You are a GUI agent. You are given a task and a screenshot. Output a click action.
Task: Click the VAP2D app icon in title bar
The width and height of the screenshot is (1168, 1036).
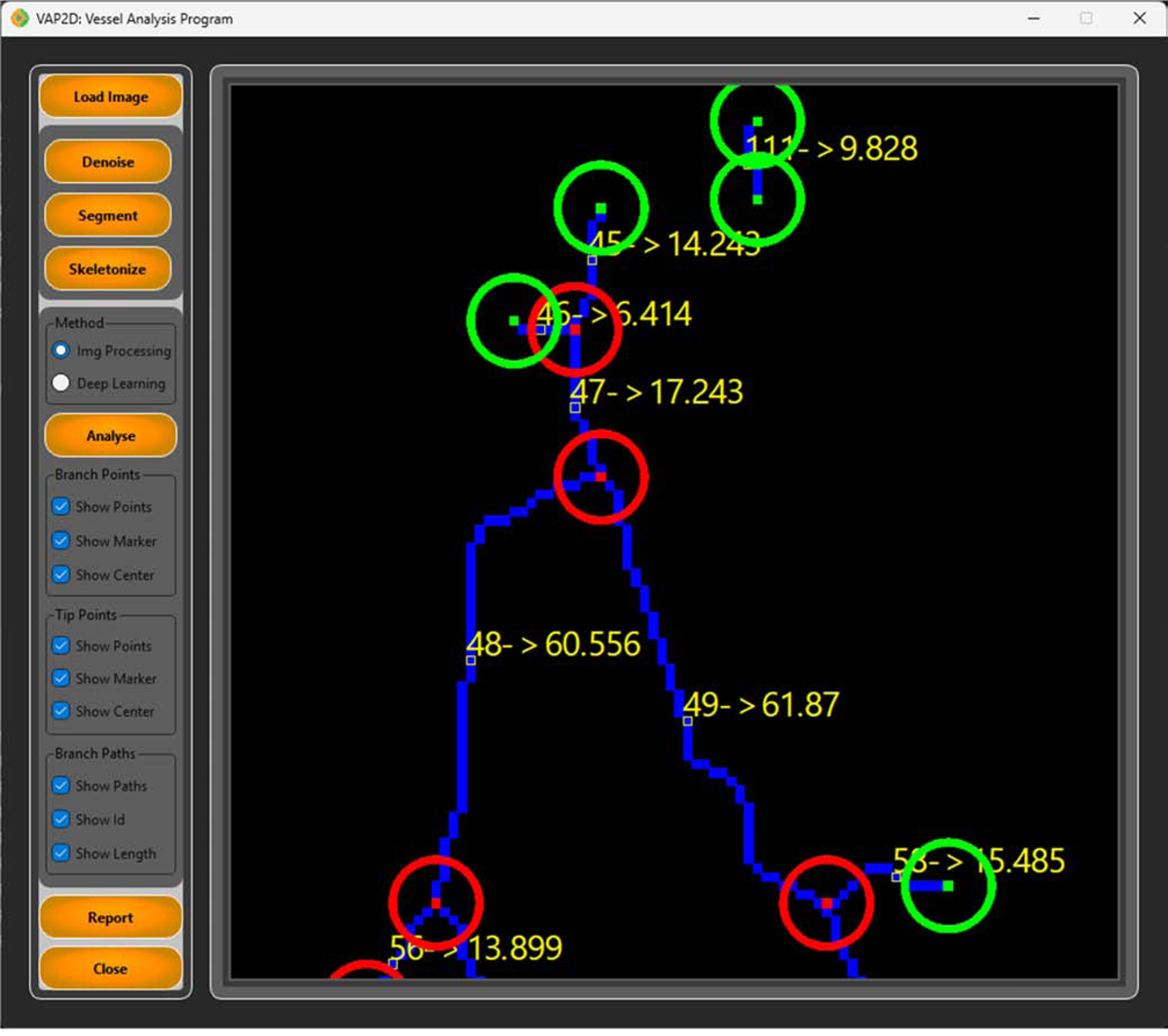pyautogui.click(x=19, y=18)
